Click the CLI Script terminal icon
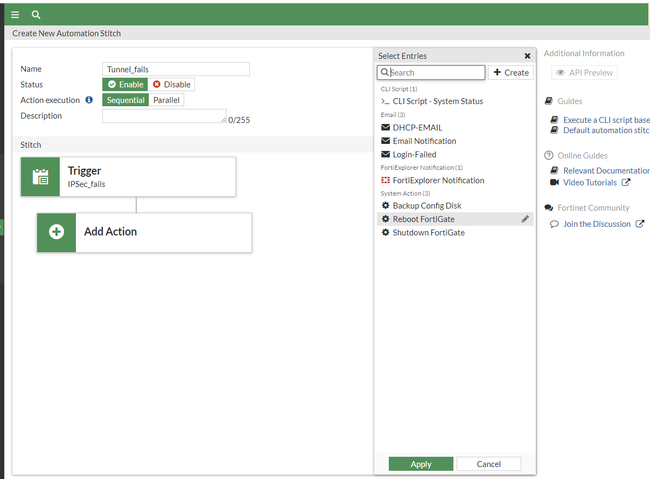The width and height of the screenshot is (650, 479). coord(385,101)
